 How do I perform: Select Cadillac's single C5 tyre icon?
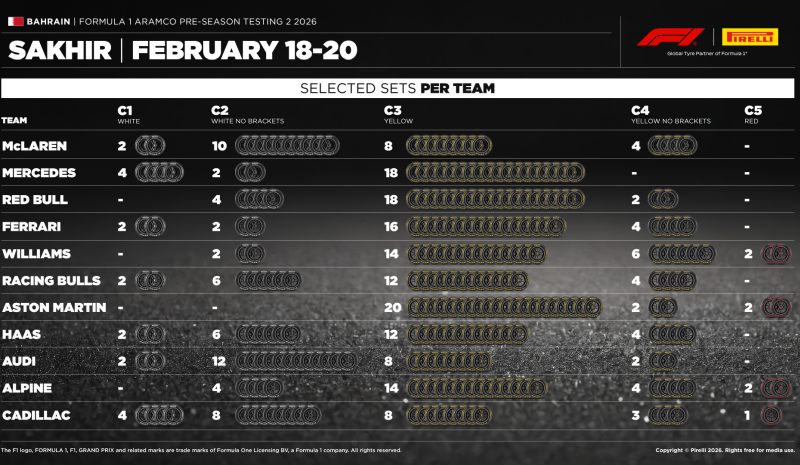[x=771, y=412]
